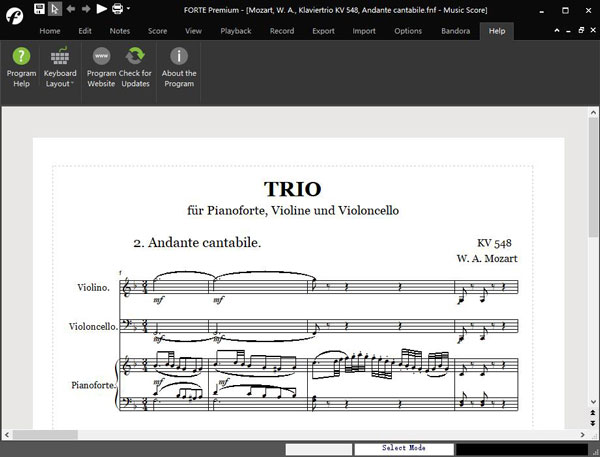
Task: Open the Keyboard Layout dropdown
Action: click(x=60, y=67)
